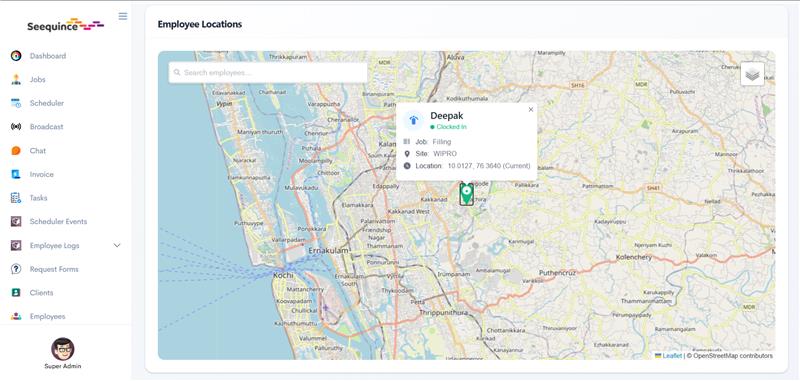Open the Tasks menu item

[38, 198]
